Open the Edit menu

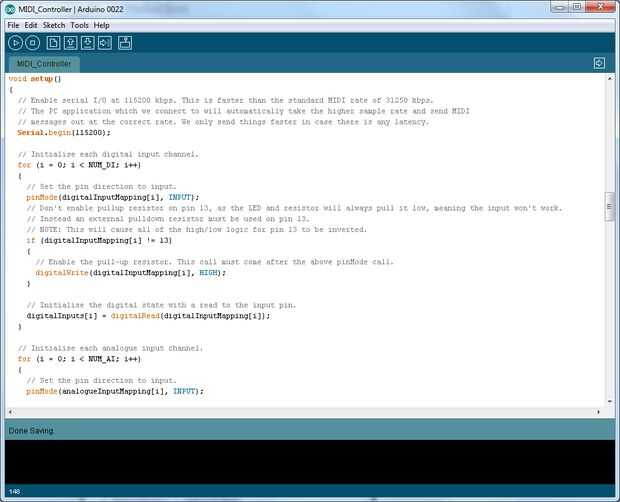click(31, 25)
